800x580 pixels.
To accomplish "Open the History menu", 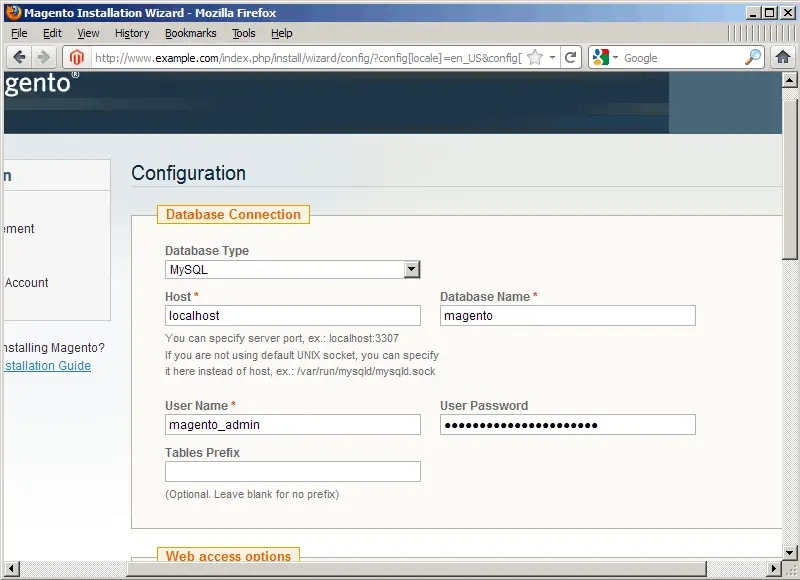I will pyautogui.click(x=132, y=33).
